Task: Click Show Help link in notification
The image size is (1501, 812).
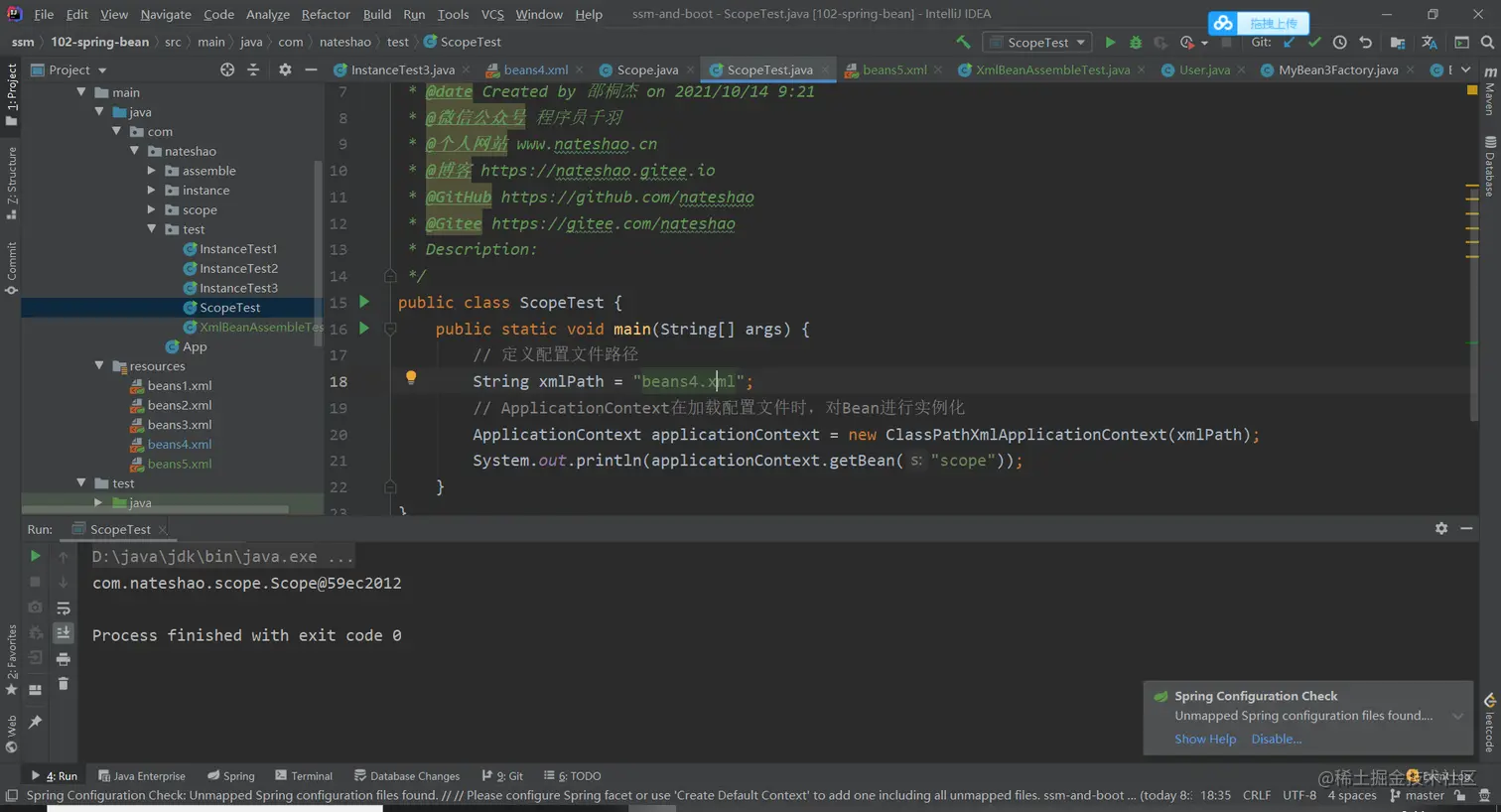Action: pos(1205,739)
